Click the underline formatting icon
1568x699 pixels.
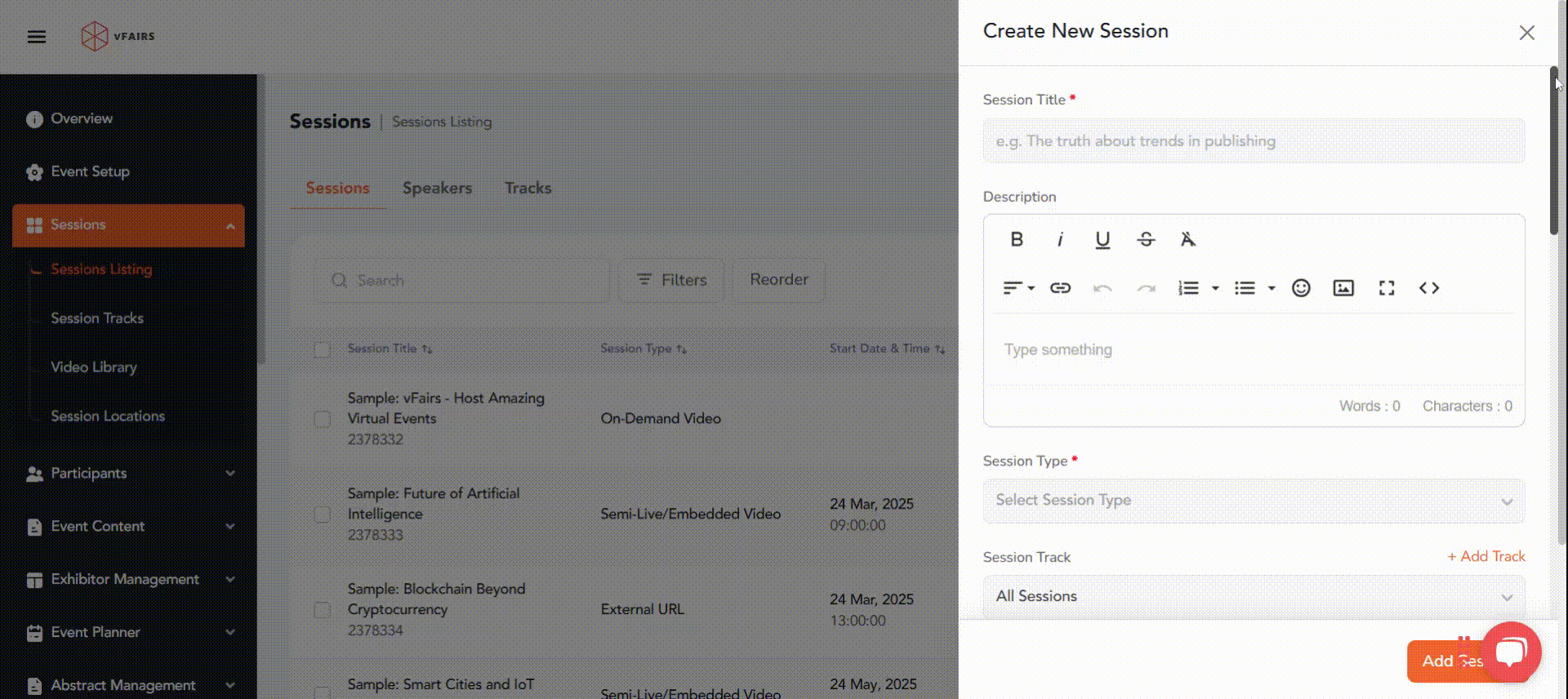[x=1102, y=239]
